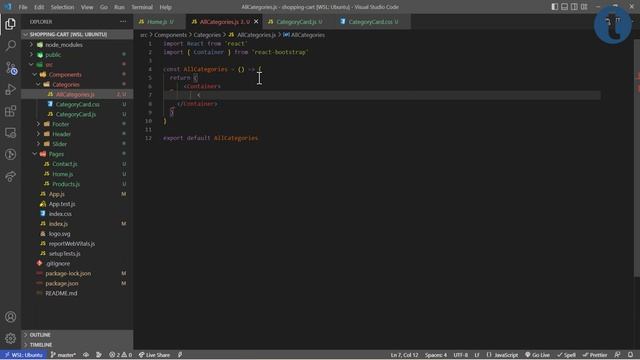This screenshot has height=360, width=640.
Task: Click the Spaces: 4 indentation indicator
Action: pos(436,355)
